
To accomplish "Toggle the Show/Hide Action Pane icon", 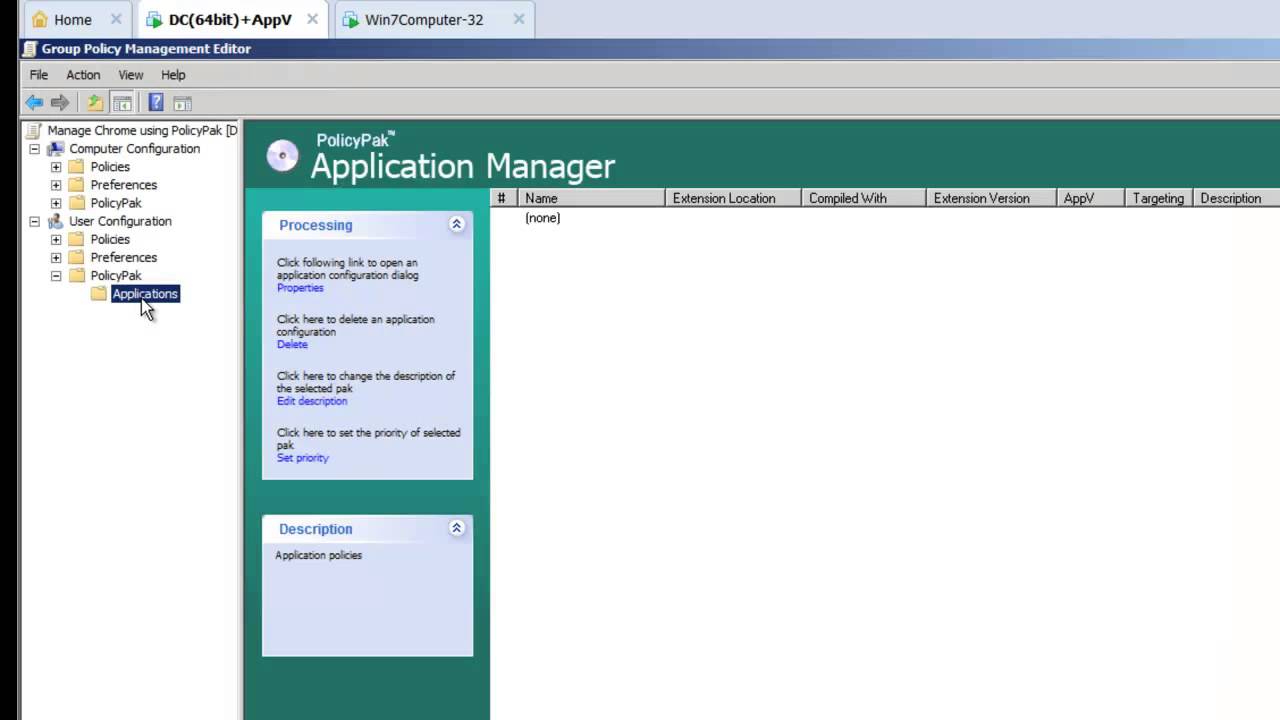I will pyautogui.click(x=182, y=102).
